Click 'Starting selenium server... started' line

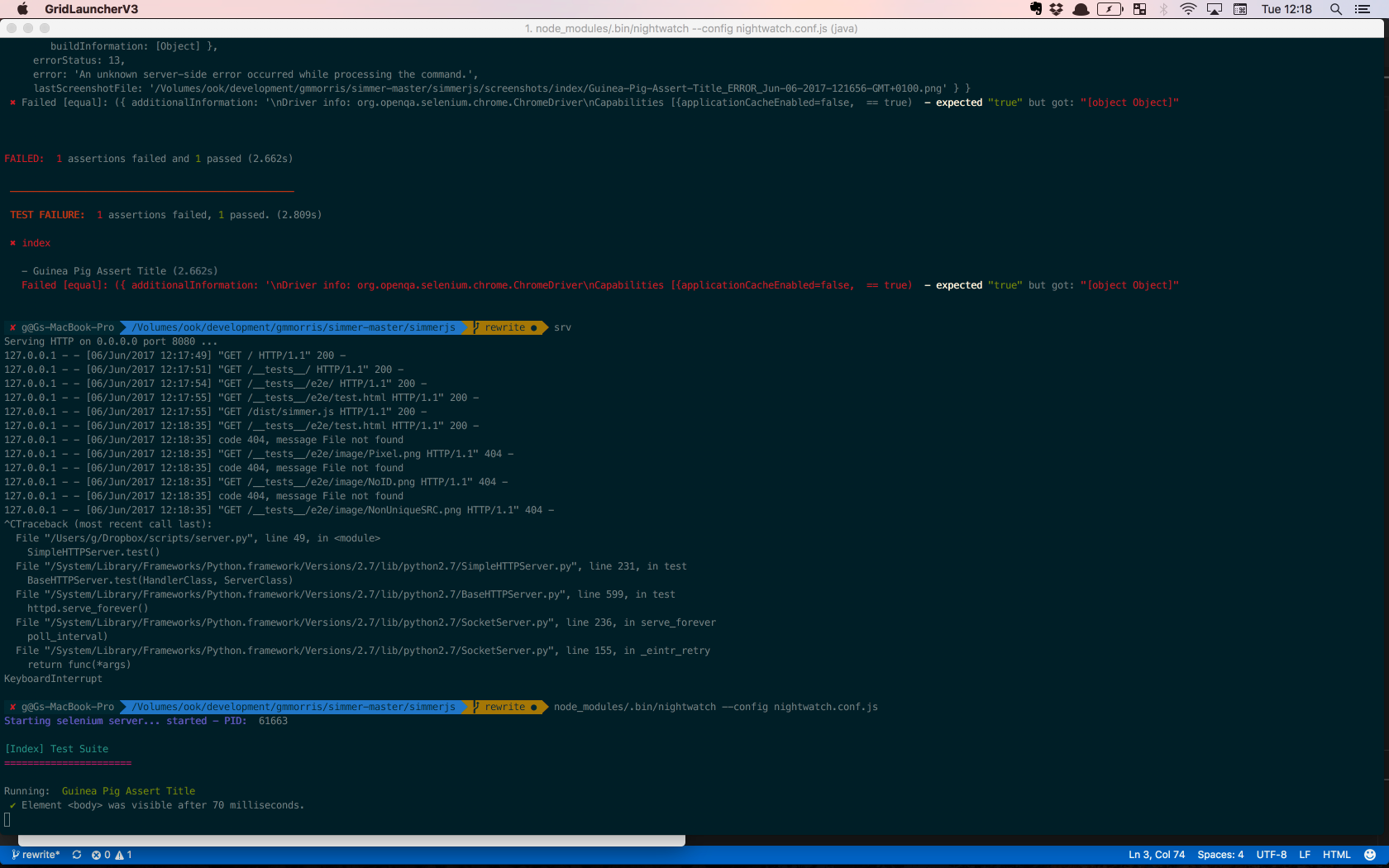pyautogui.click(x=146, y=721)
